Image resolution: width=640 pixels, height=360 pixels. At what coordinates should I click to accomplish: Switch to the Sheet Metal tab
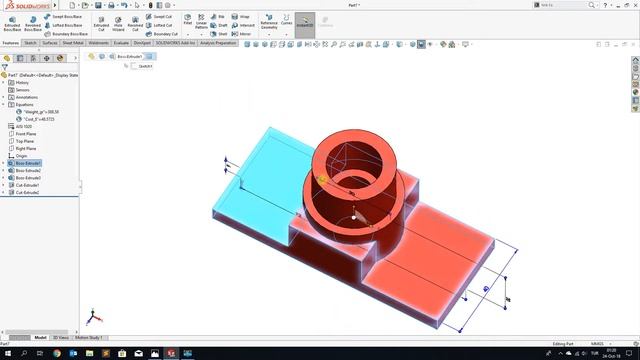tap(73, 43)
